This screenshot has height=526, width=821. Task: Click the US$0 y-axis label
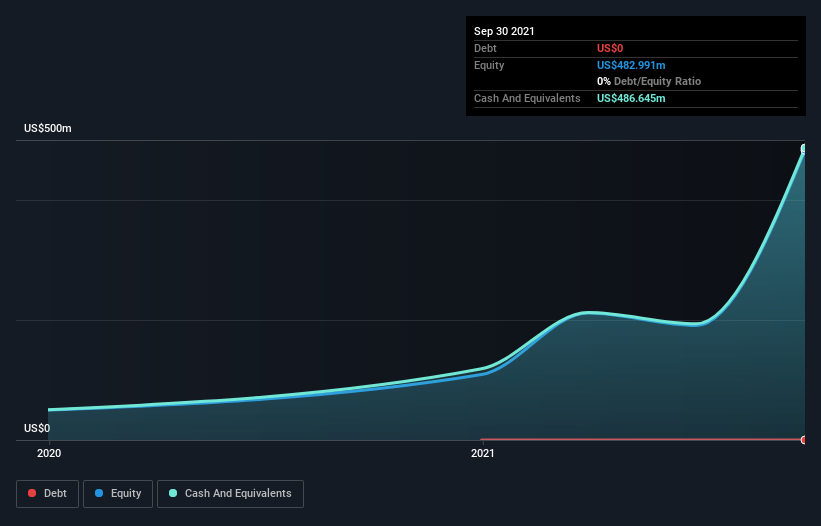37,428
